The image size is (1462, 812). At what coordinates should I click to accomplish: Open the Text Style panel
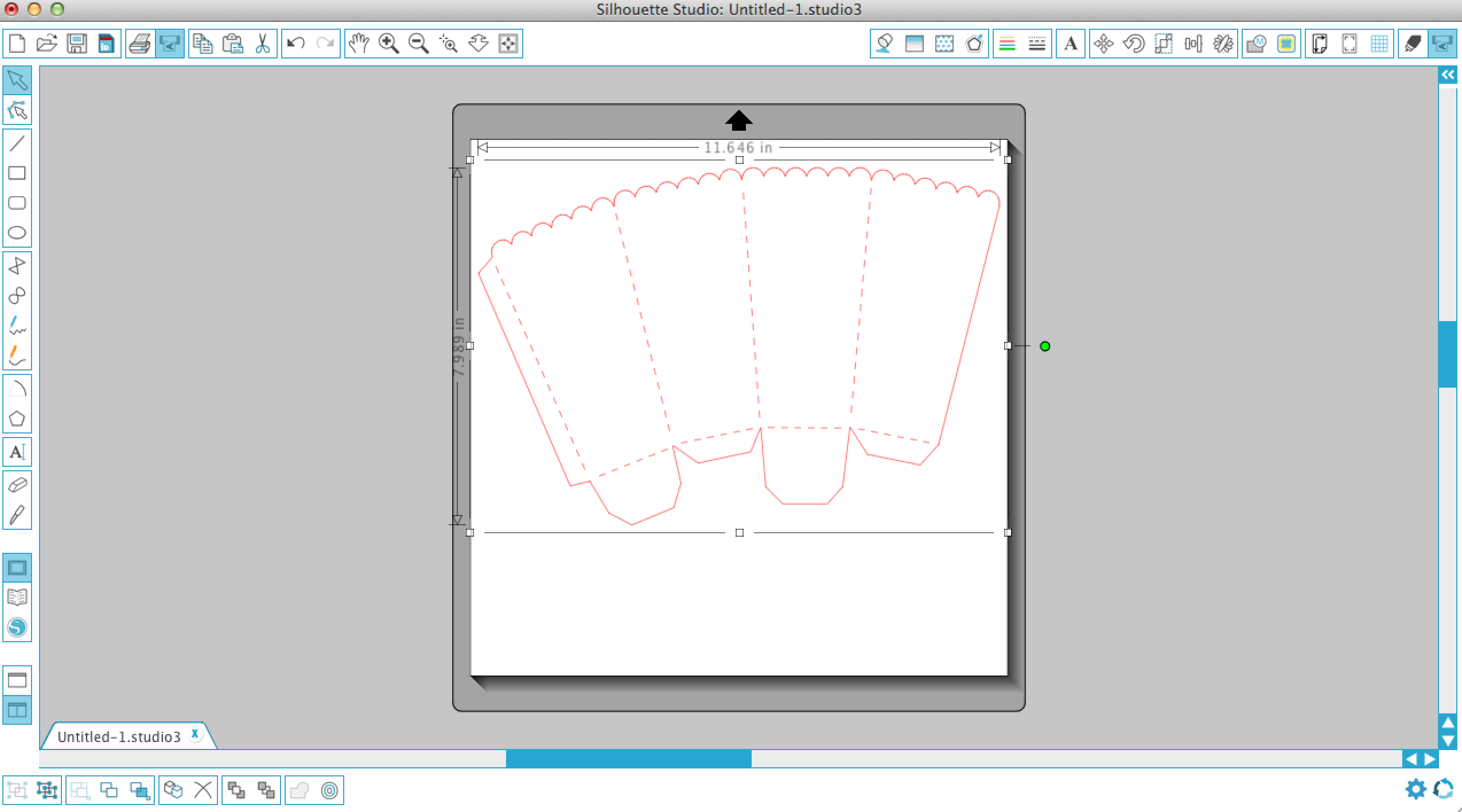(x=1071, y=44)
